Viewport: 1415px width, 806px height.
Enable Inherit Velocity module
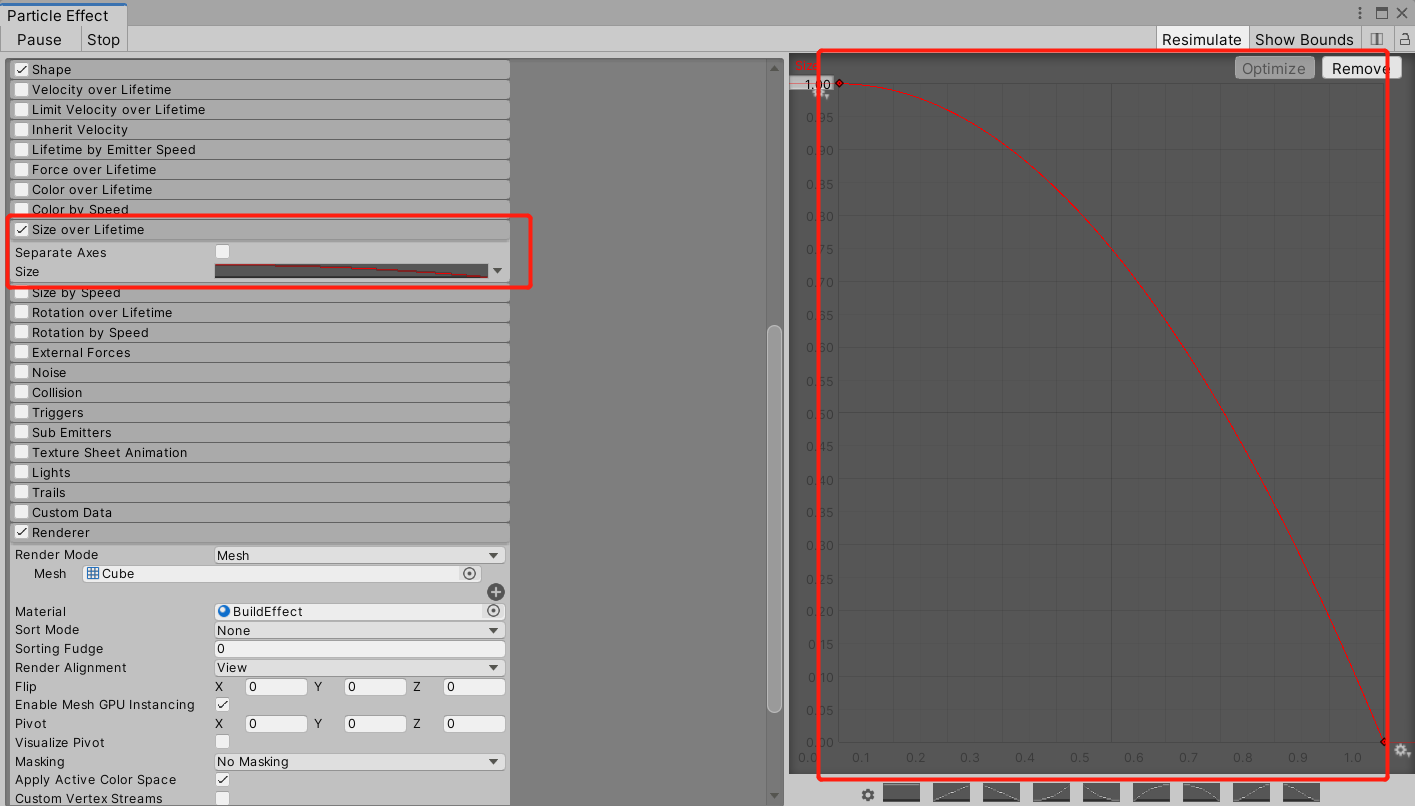click(x=21, y=129)
